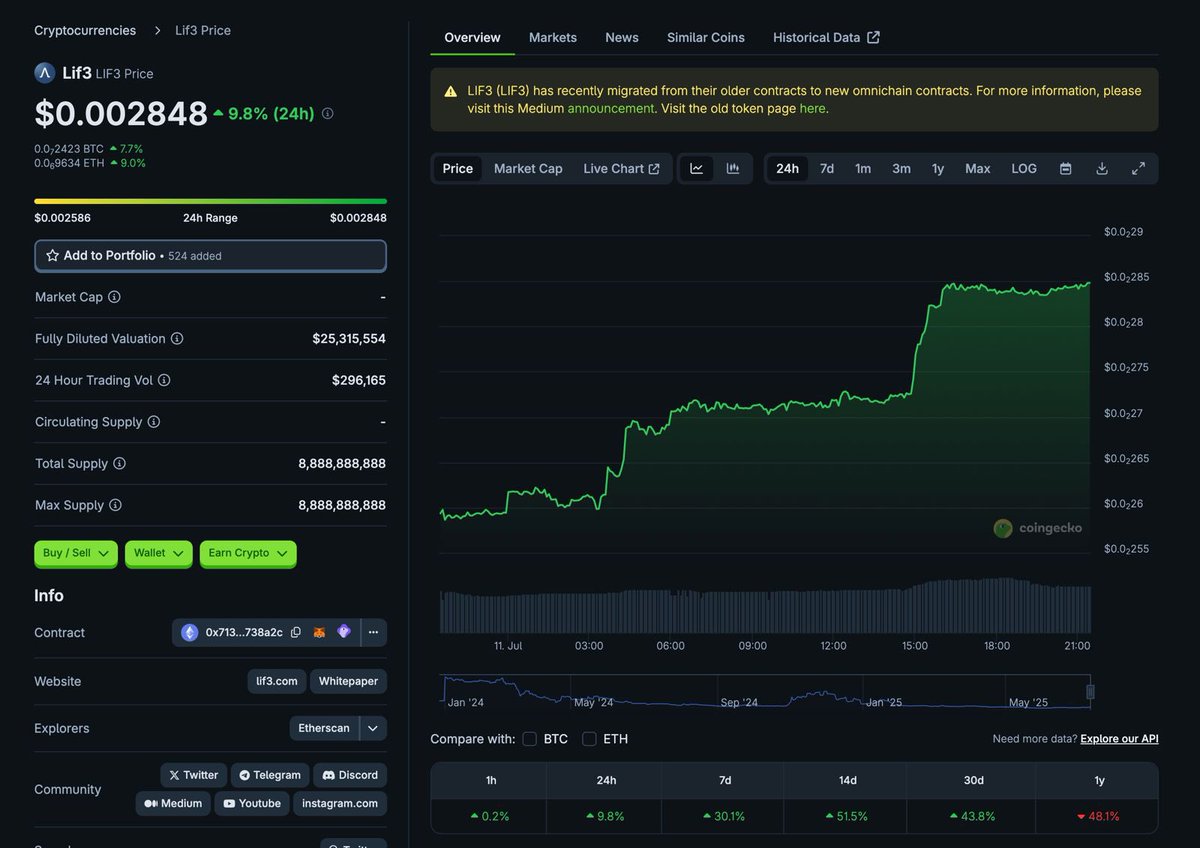Click the range navigator right handle
This screenshot has height=848, width=1200.
[x=1090, y=692]
